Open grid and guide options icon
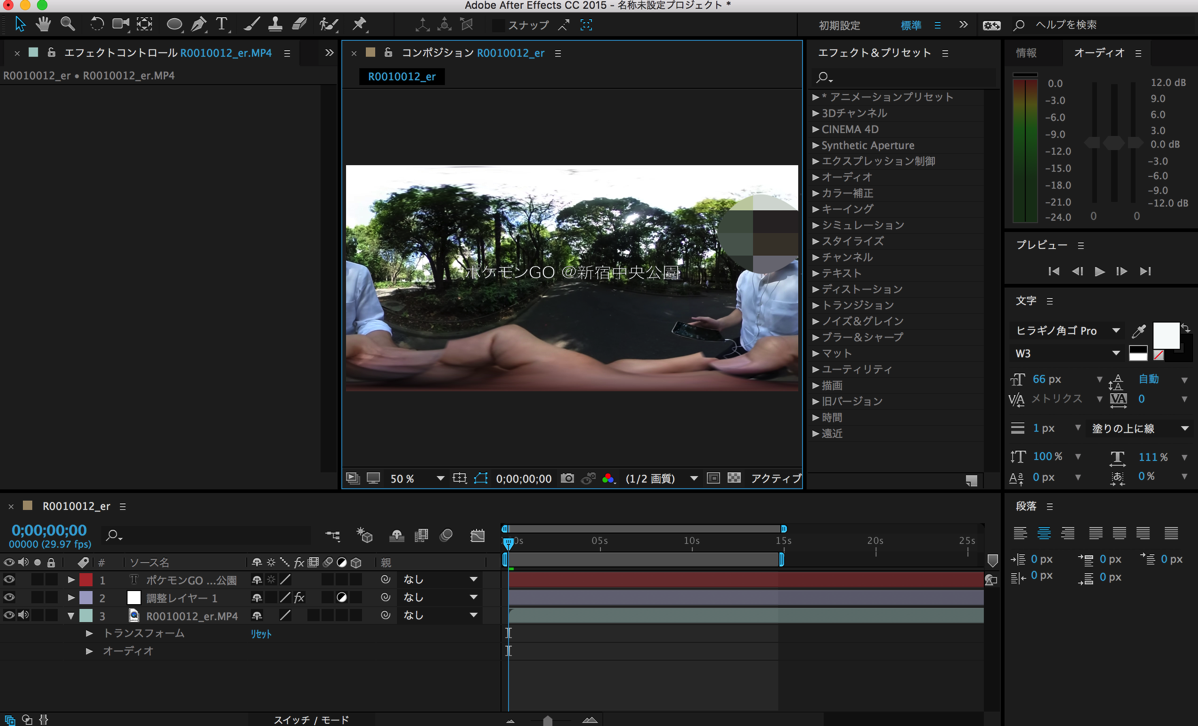 pos(459,478)
